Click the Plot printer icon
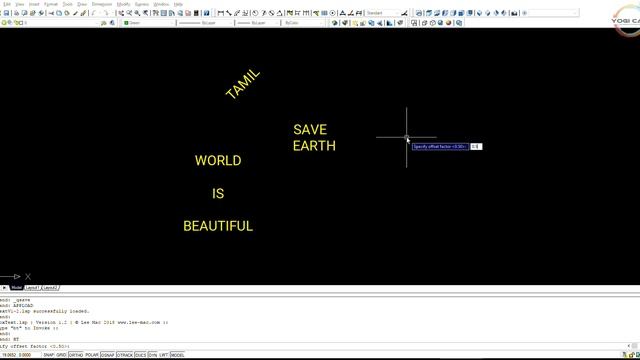640x360 pixels. point(17,13)
